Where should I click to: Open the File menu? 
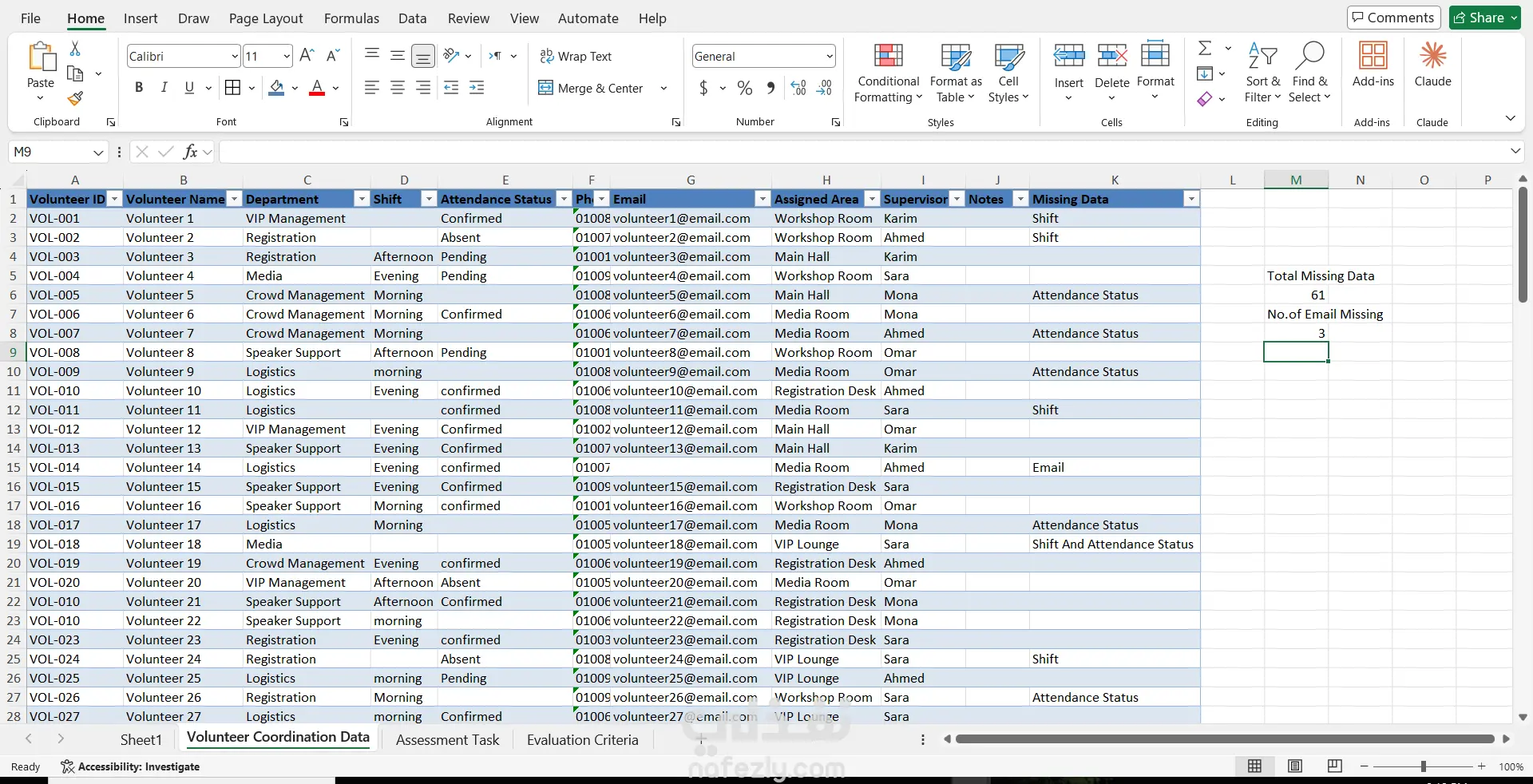(x=30, y=18)
